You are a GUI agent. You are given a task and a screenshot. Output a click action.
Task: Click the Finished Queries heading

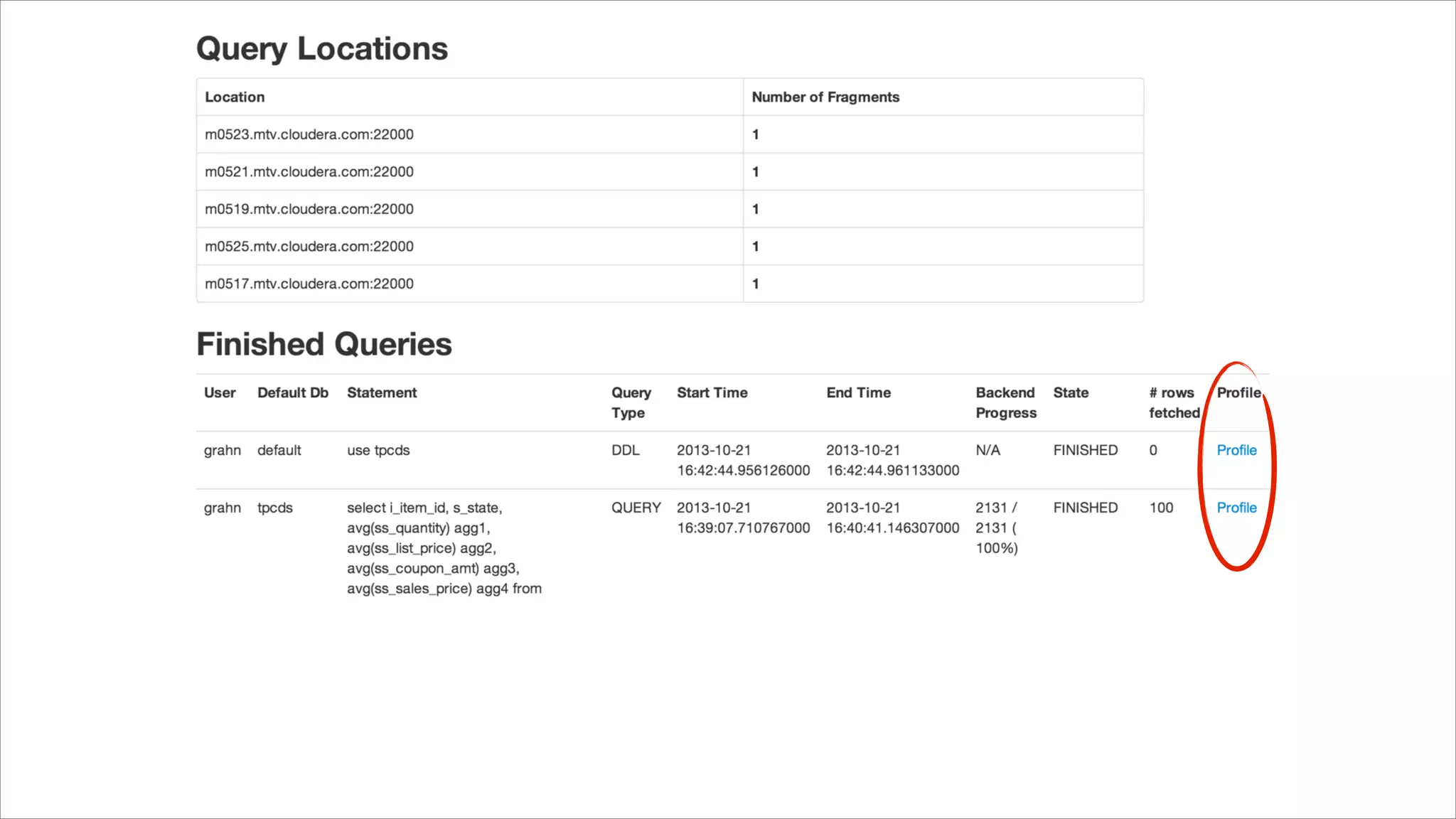click(x=324, y=344)
